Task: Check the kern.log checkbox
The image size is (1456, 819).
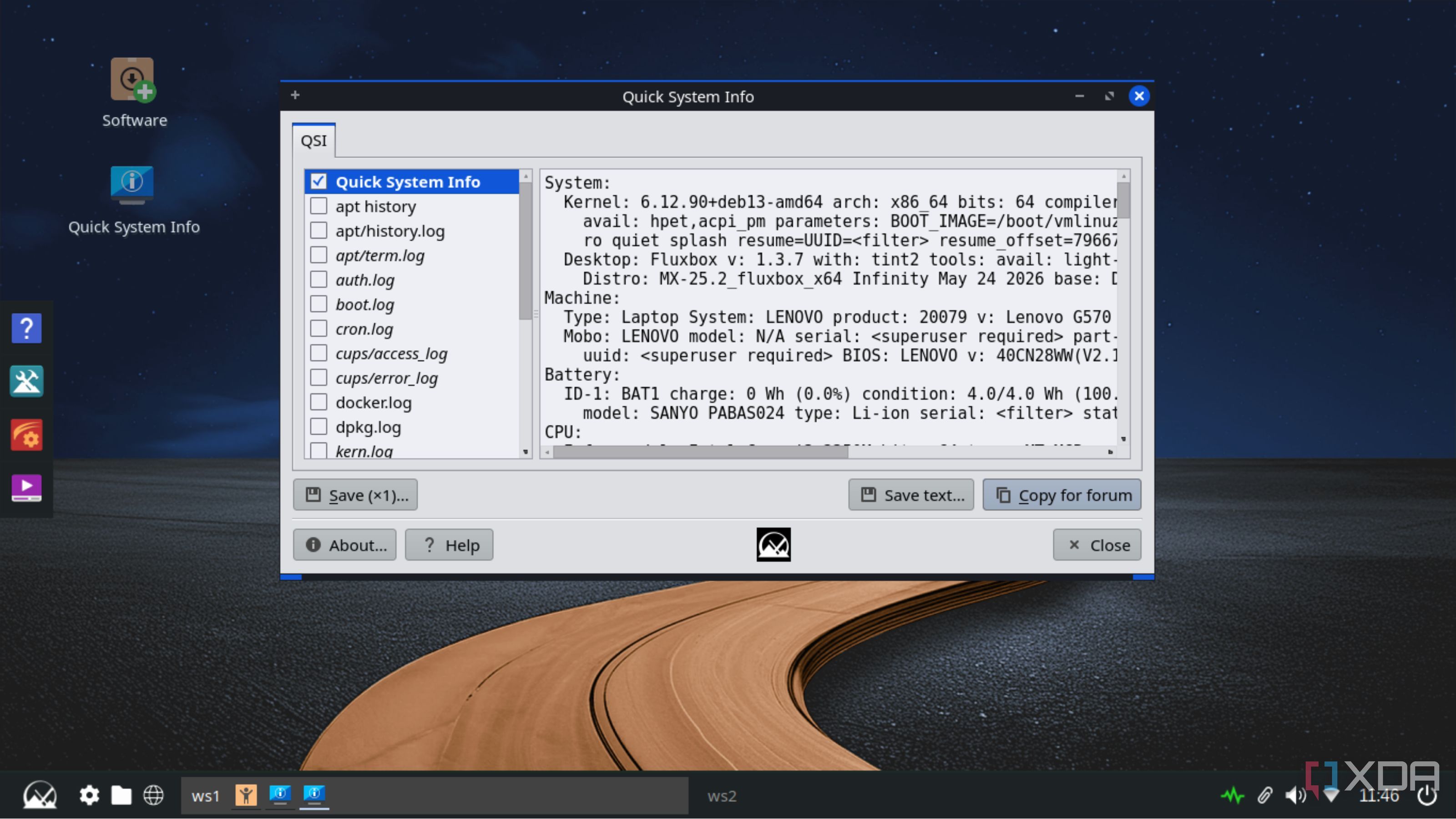Action: coord(319,450)
